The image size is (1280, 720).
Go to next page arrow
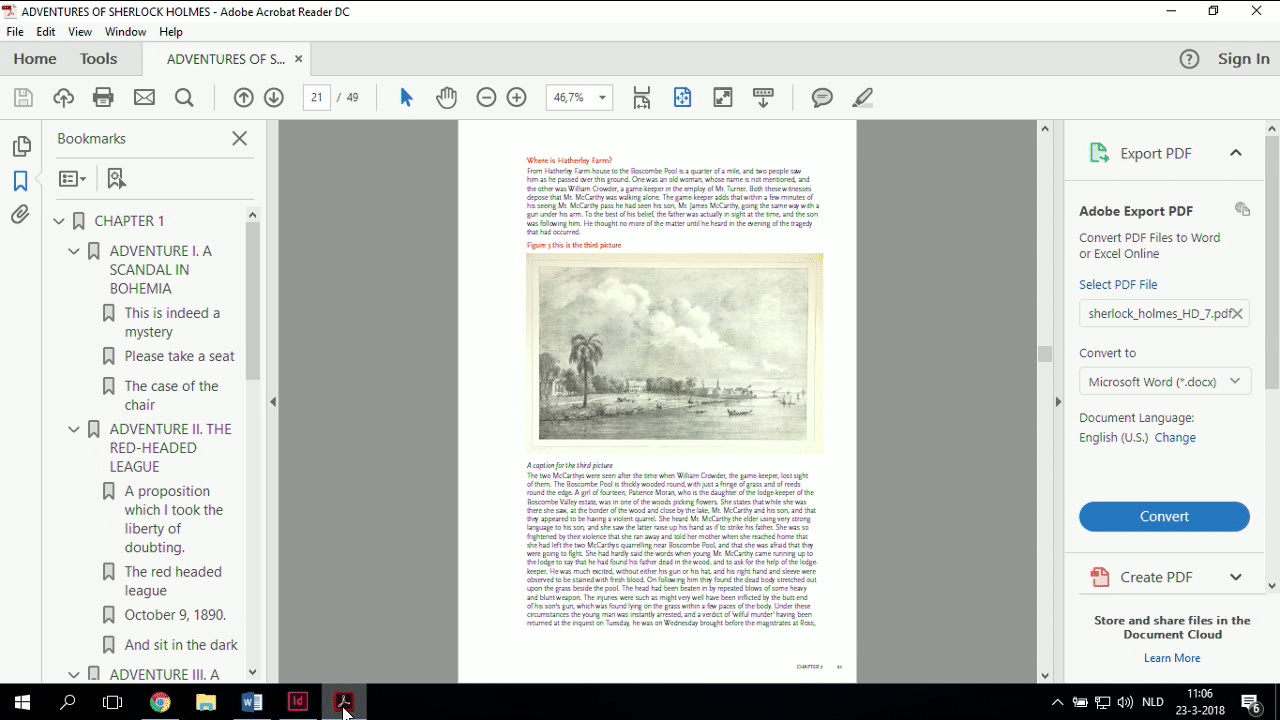pyautogui.click(x=274, y=97)
